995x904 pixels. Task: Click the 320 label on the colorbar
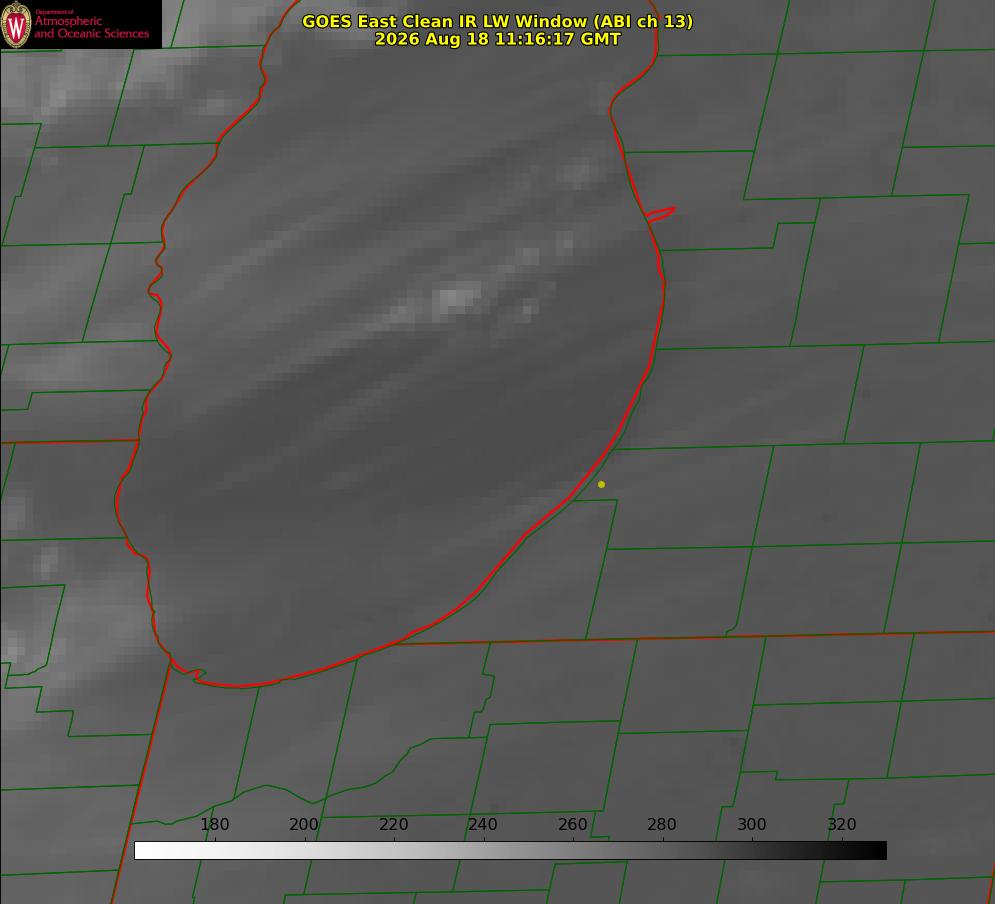(842, 824)
